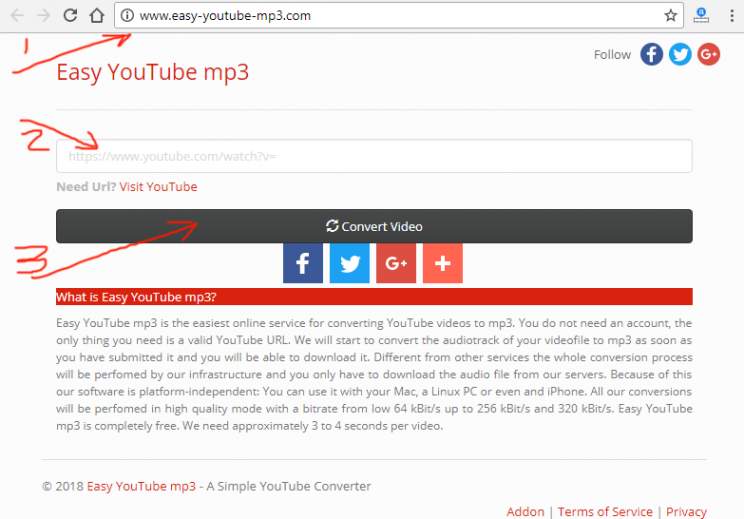Share on Twitter with the square button
This screenshot has height=519, width=744.
(x=349, y=263)
